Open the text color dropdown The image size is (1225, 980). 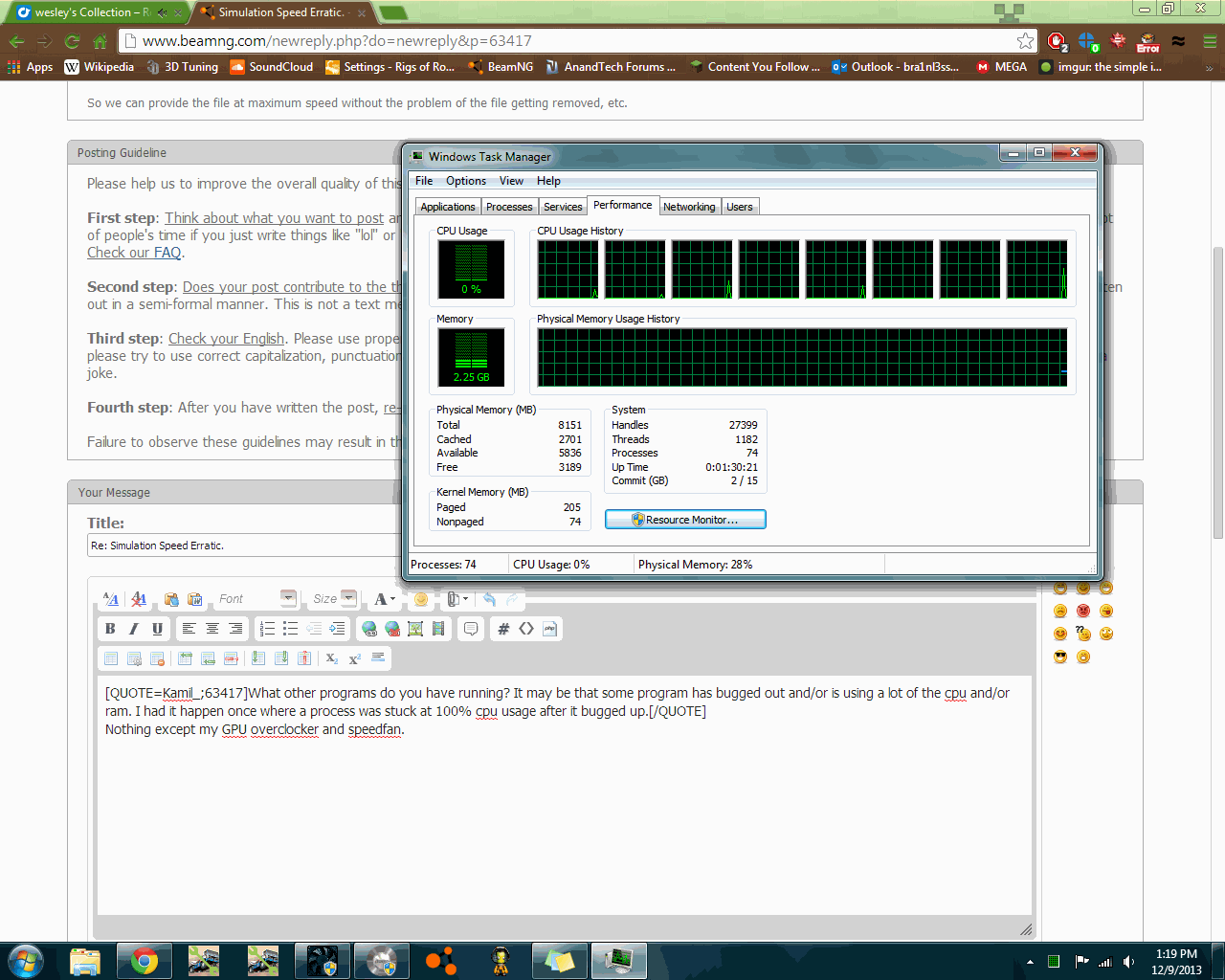[x=385, y=599]
